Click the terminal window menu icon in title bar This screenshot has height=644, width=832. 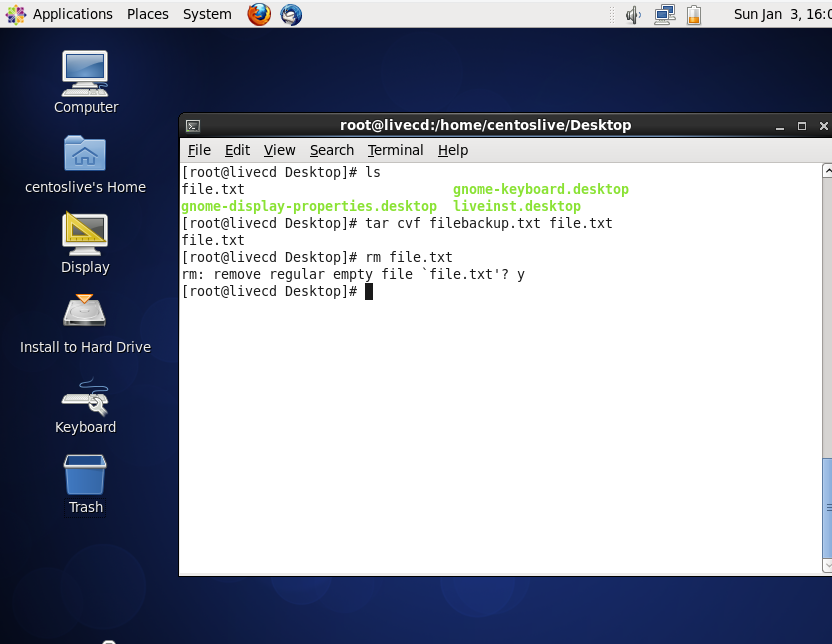click(193, 126)
